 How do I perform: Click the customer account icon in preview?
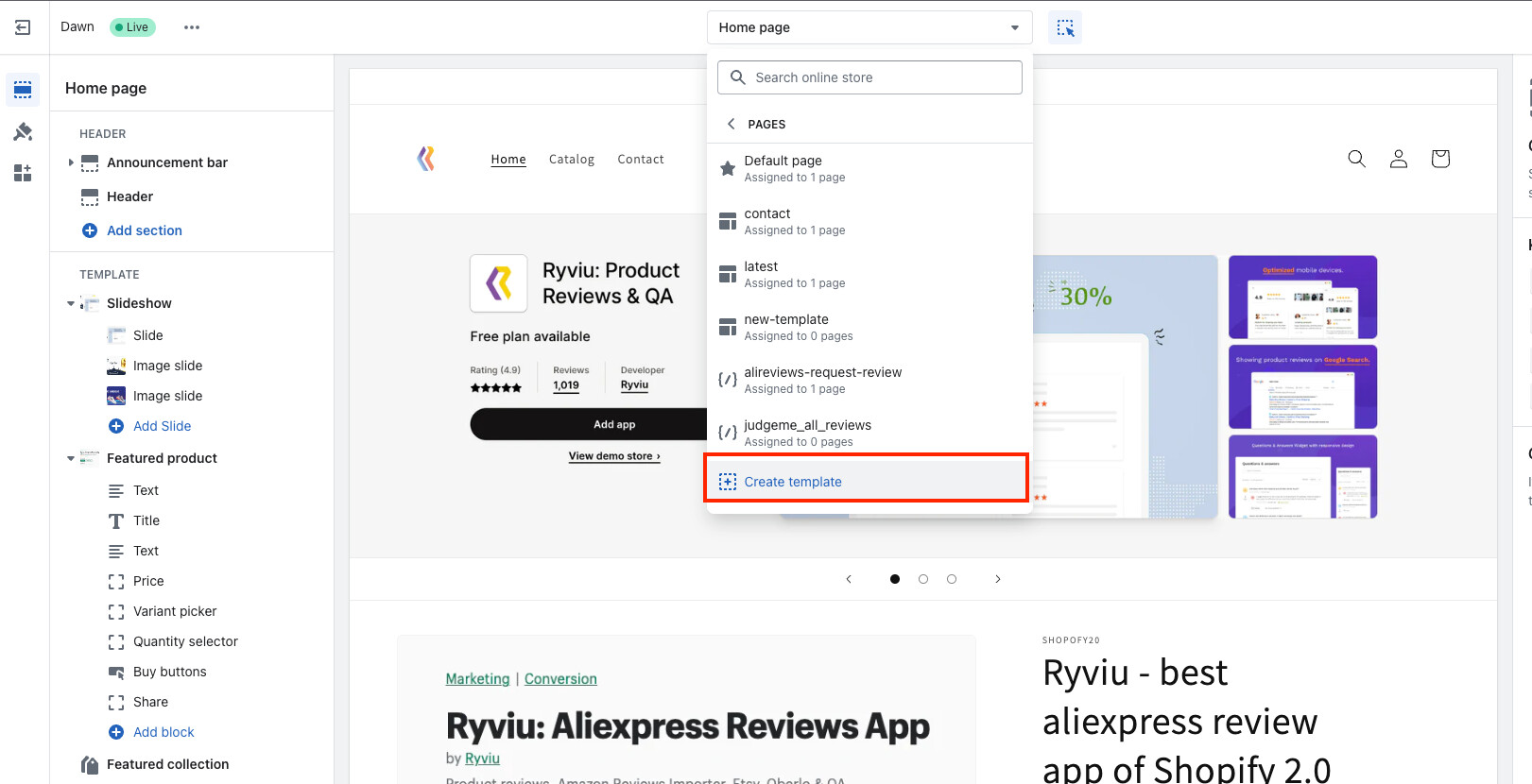point(1399,159)
